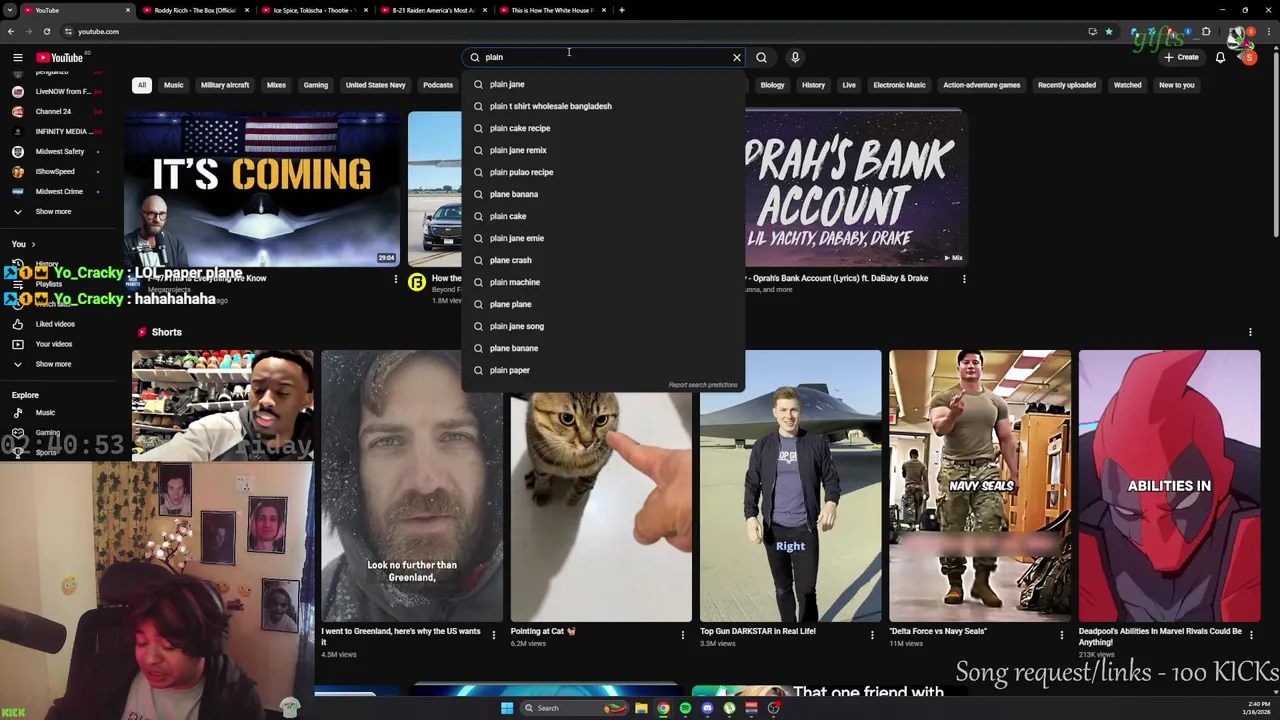Select the Electronic Music filter chip
Viewport: 1280px width, 720px height.
pyautogui.click(x=900, y=85)
